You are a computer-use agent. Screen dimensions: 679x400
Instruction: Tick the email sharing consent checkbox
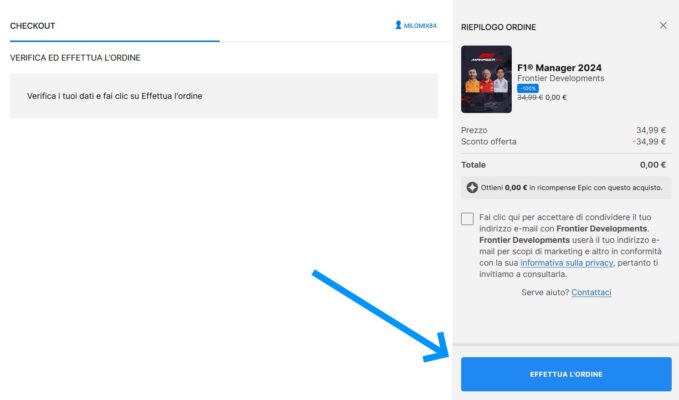[x=468, y=219]
